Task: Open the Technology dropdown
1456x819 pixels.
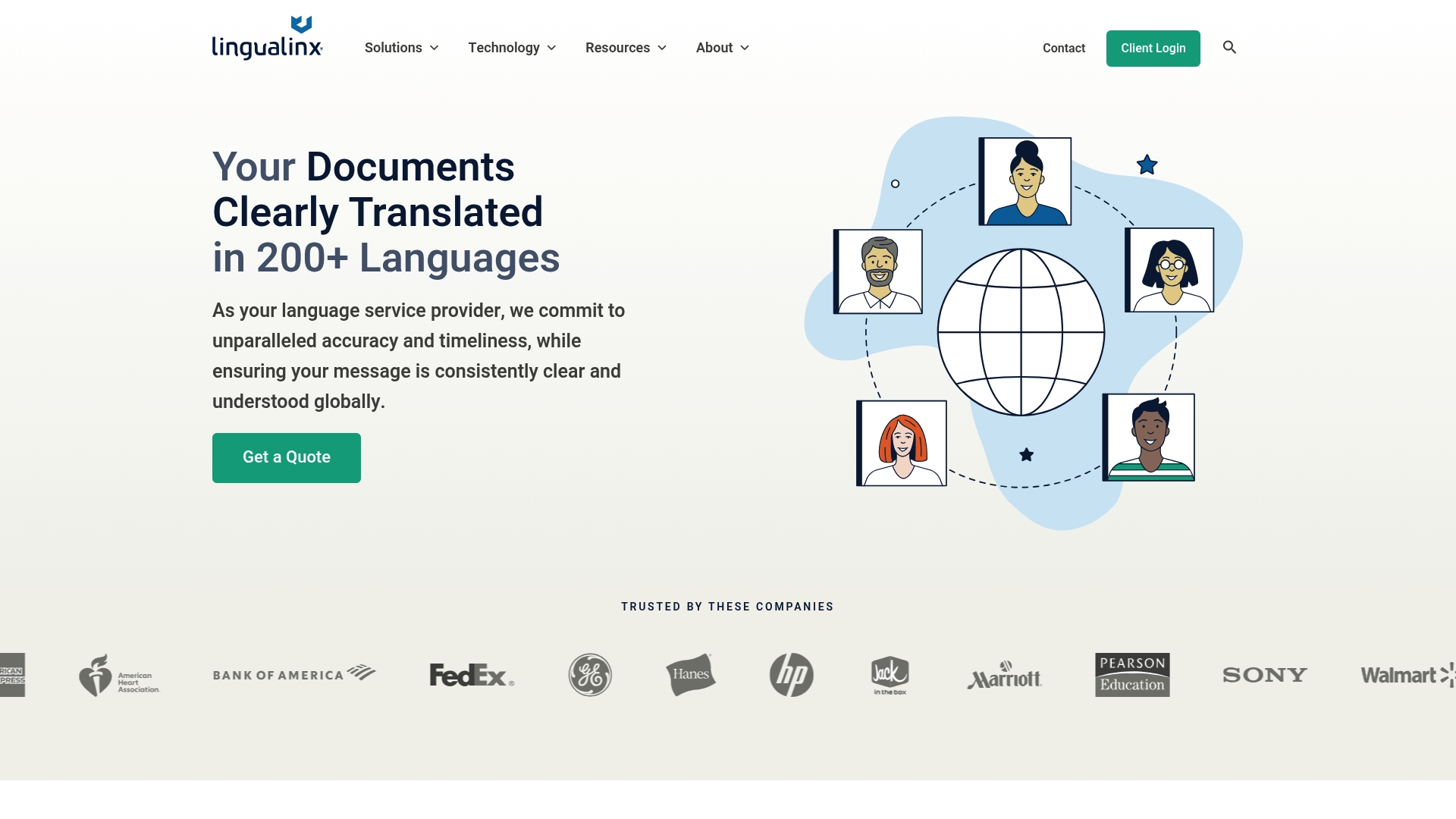Action: pos(512,47)
